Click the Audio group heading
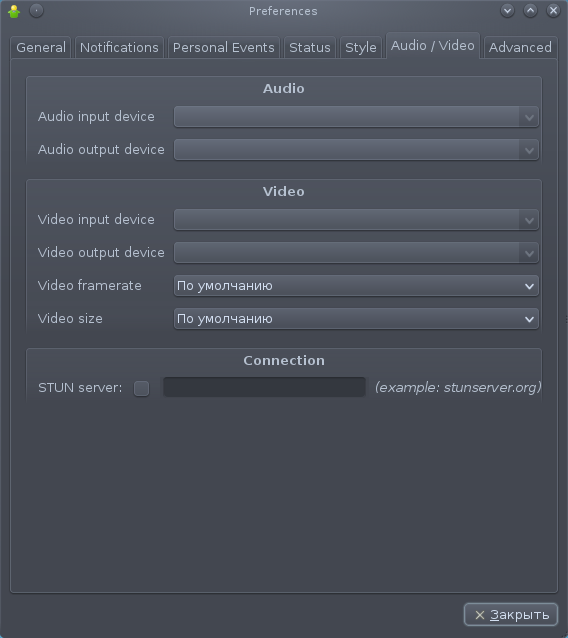 (284, 89)
